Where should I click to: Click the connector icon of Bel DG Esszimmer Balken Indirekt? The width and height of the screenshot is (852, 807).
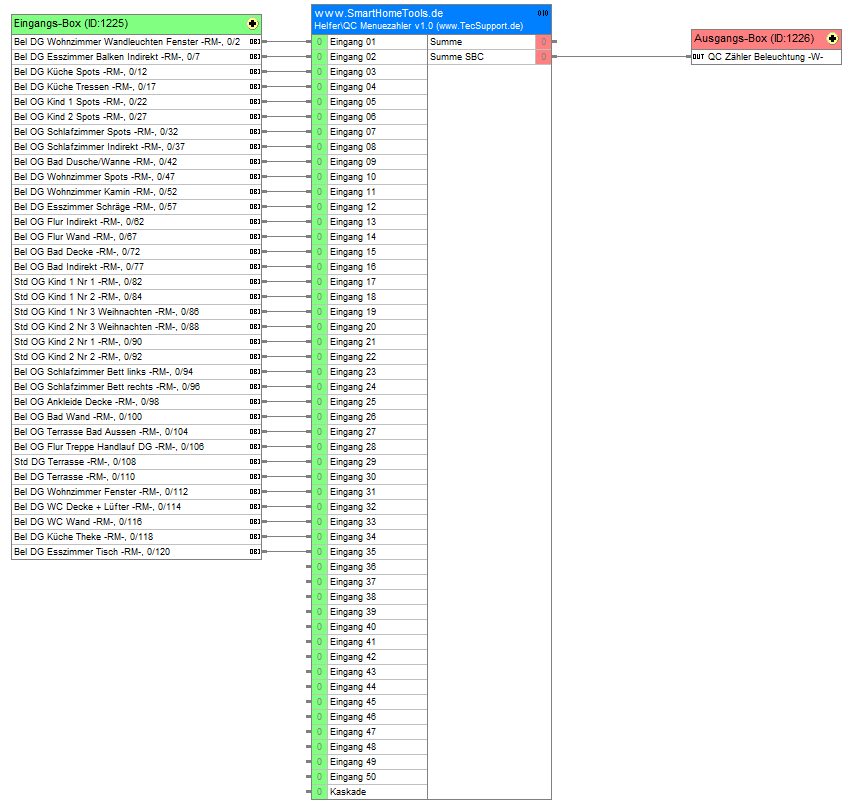tap(254, 57)
